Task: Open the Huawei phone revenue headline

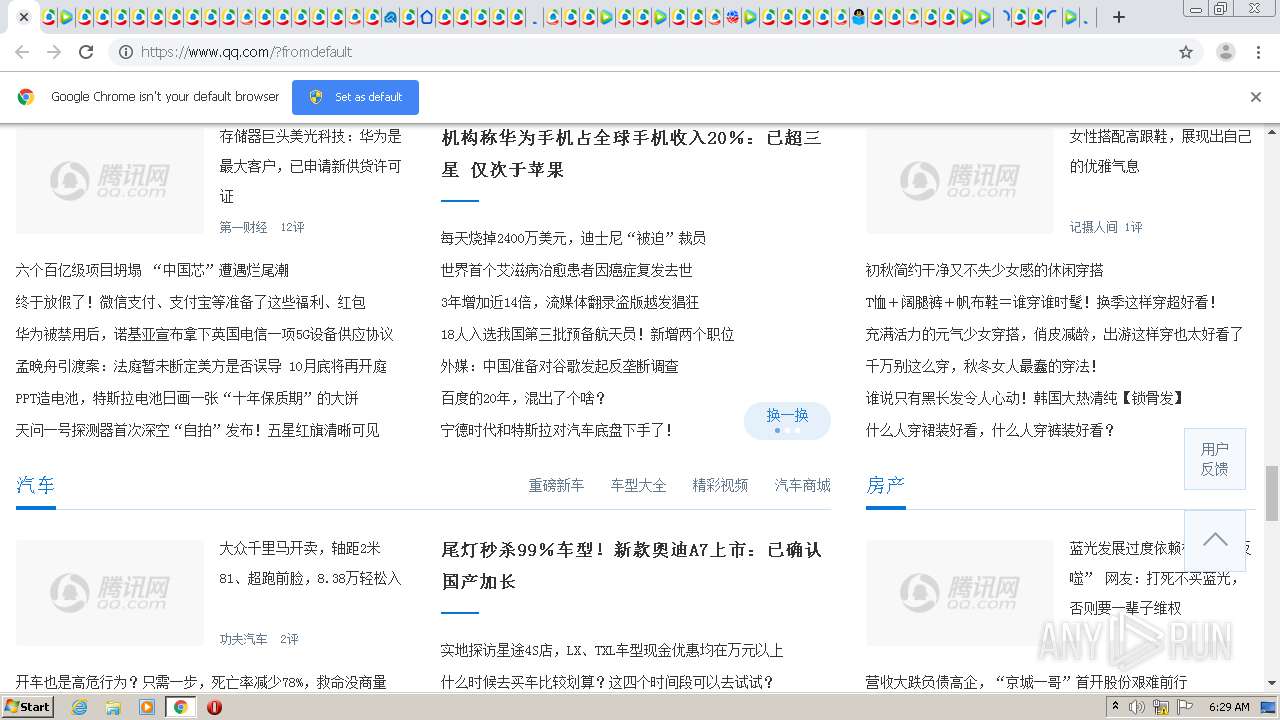Action: (632, 154)
